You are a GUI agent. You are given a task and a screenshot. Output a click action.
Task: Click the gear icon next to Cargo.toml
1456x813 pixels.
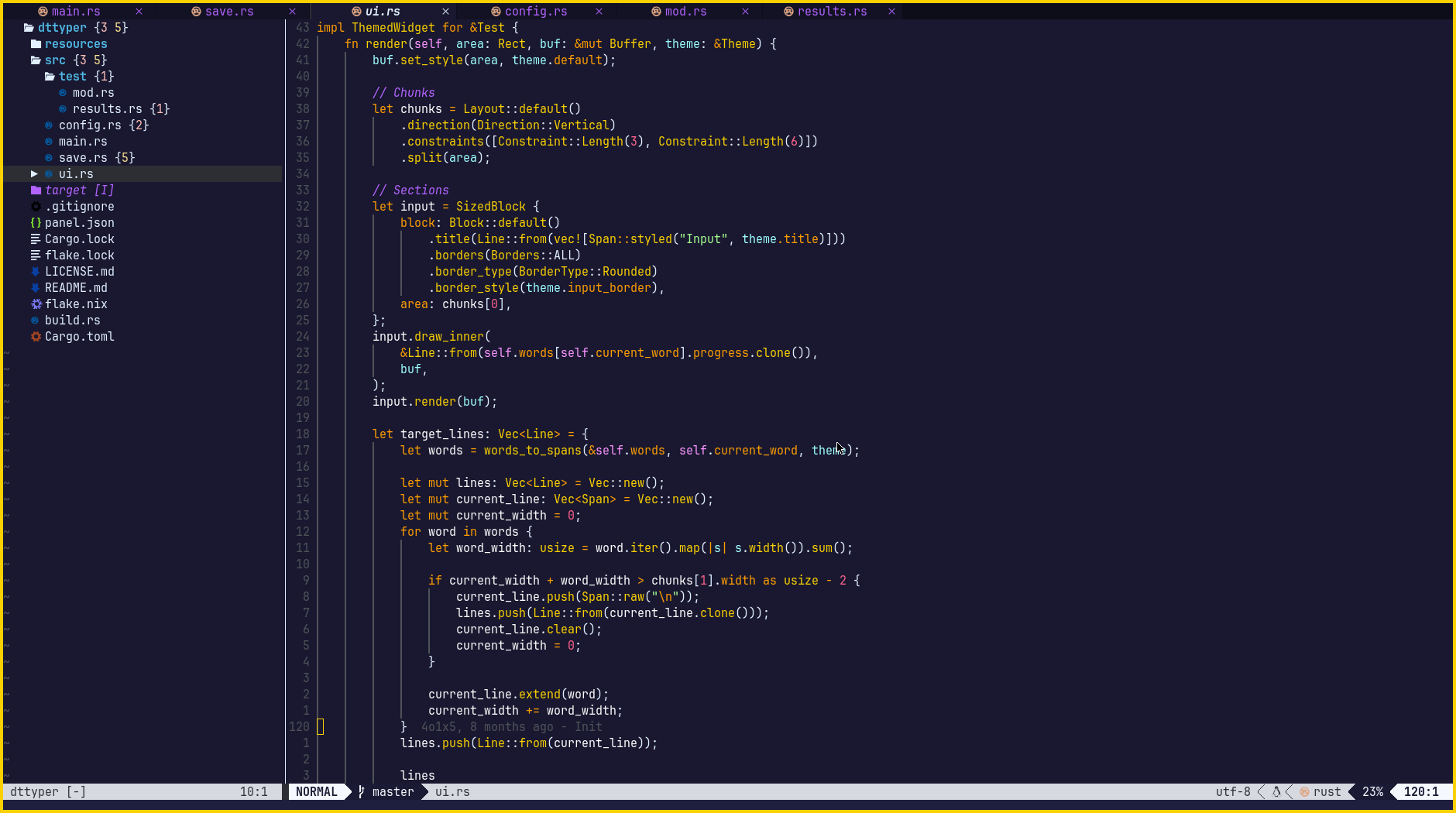[x=36, y=337]
